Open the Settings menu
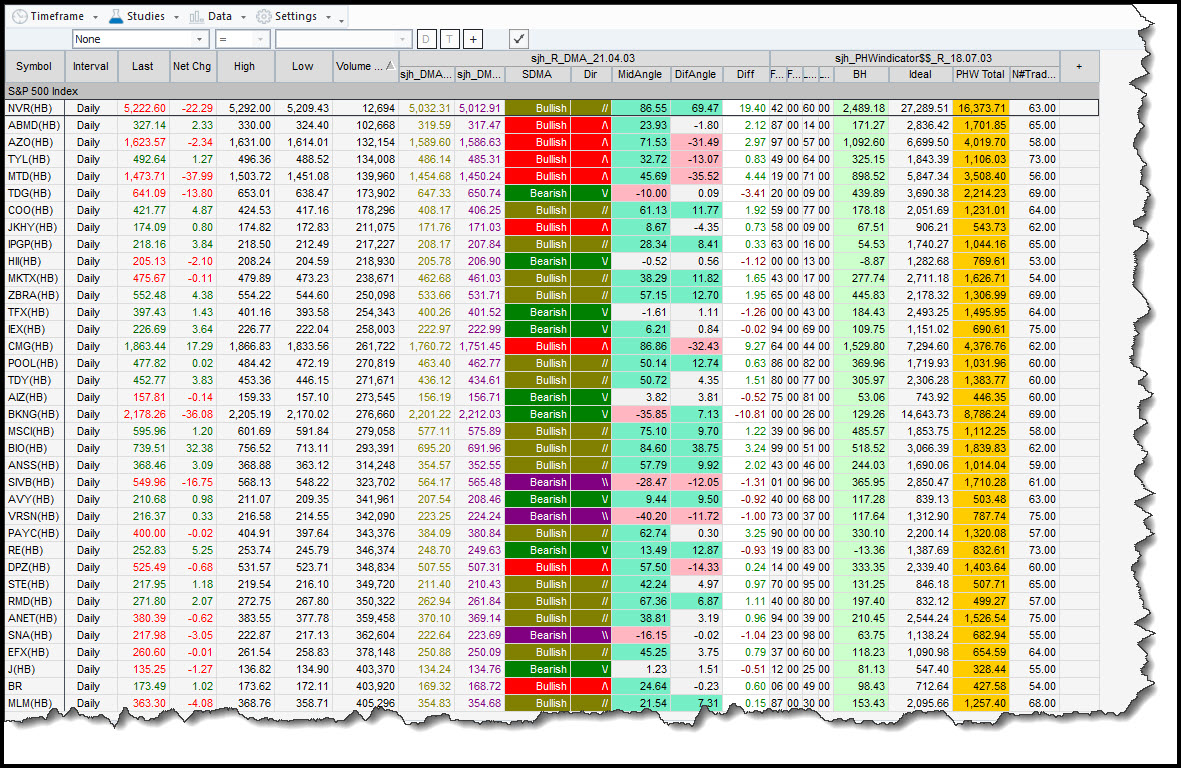Image resolution: width=1181 pixels, height=768 pixels. tap(294, 16)
